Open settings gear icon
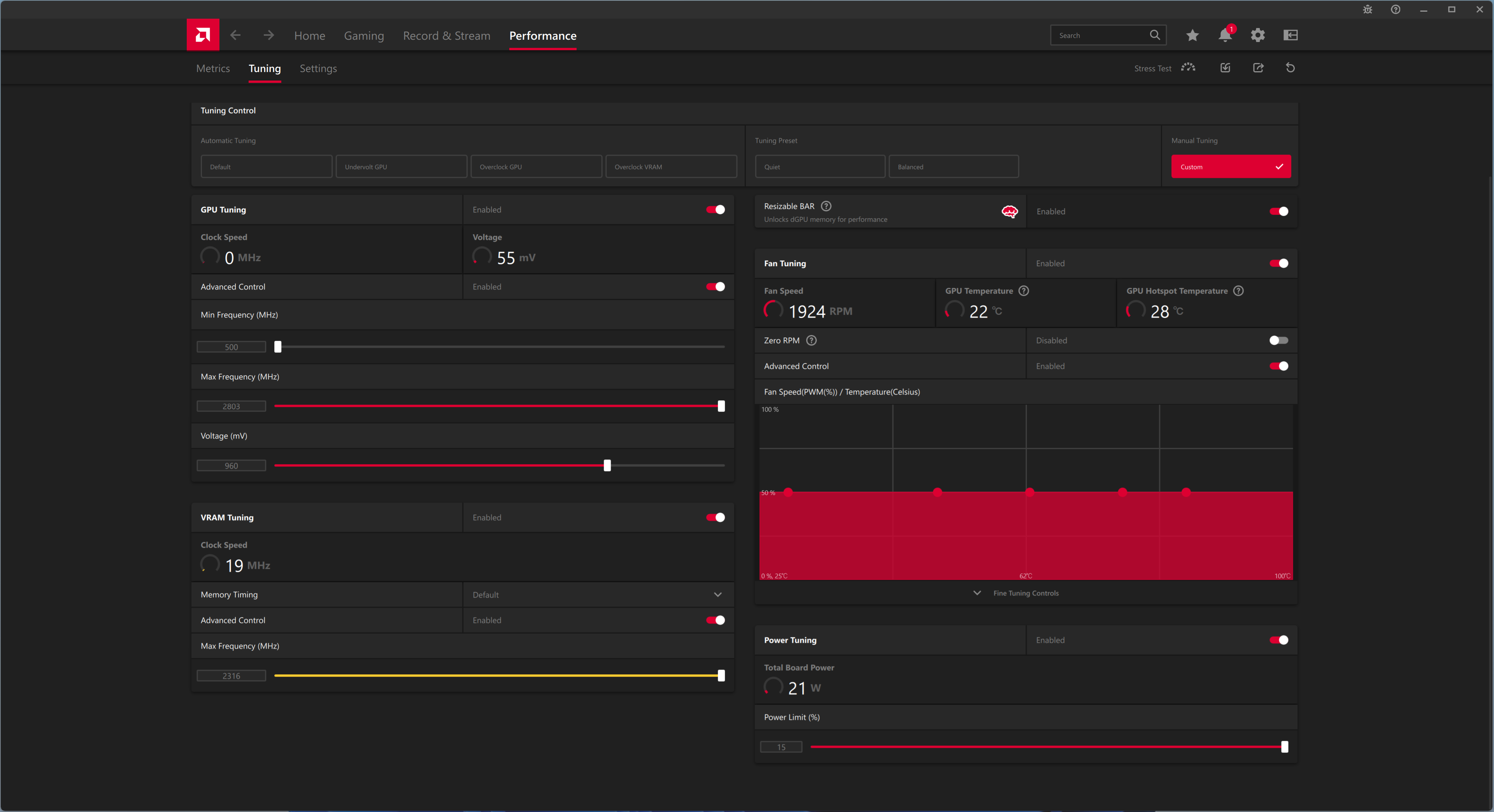 [1257, 35]
